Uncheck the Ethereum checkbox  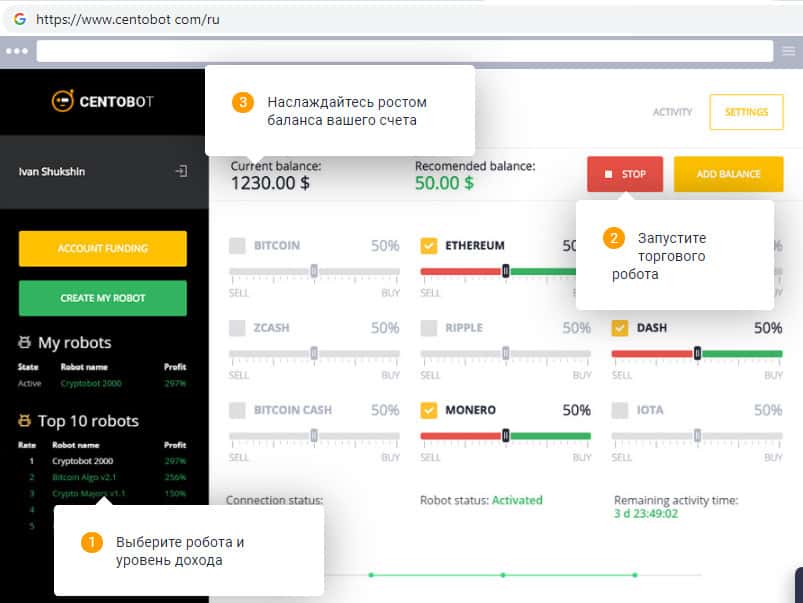pos(429,245)
